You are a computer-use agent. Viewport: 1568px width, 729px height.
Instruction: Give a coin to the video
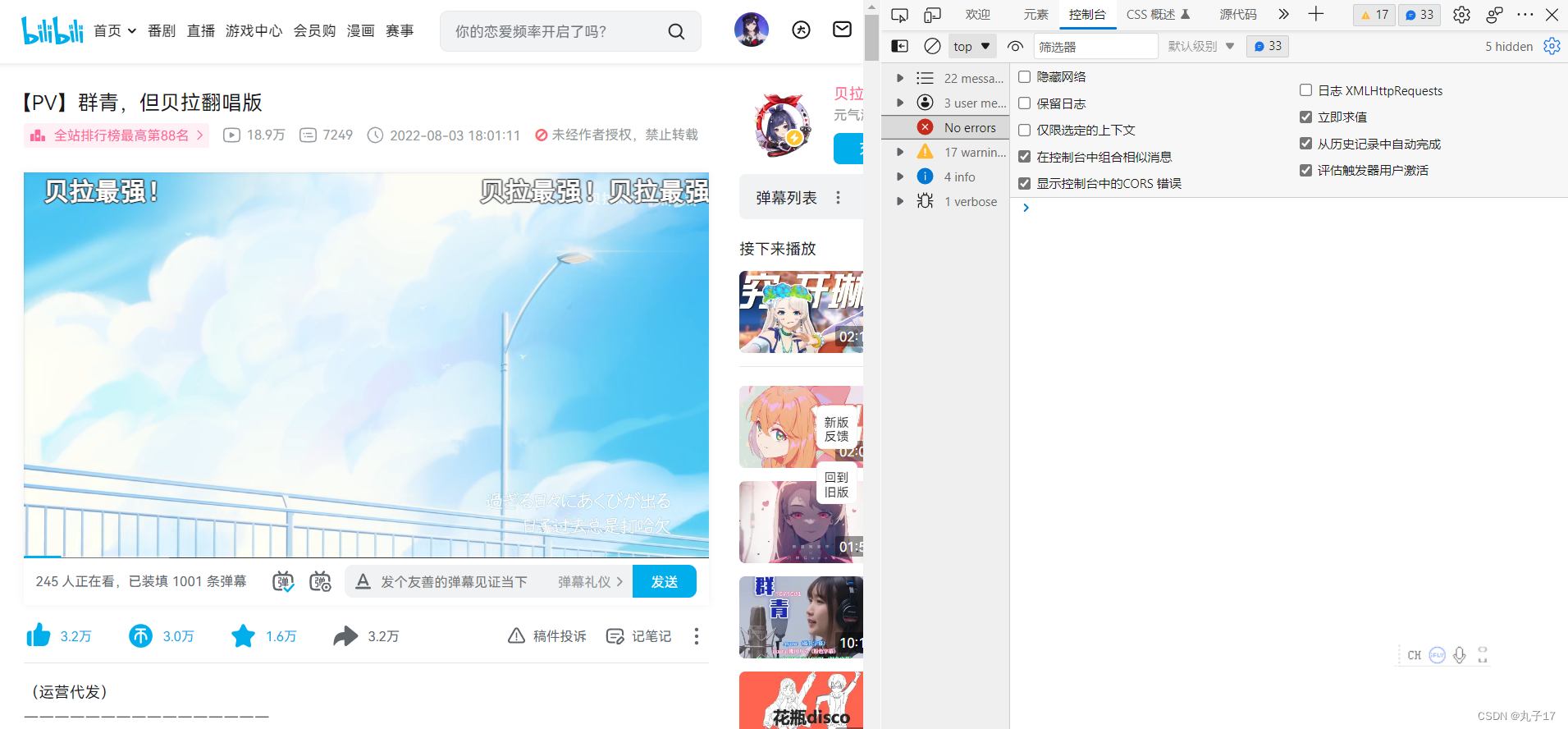coord(141,635)
